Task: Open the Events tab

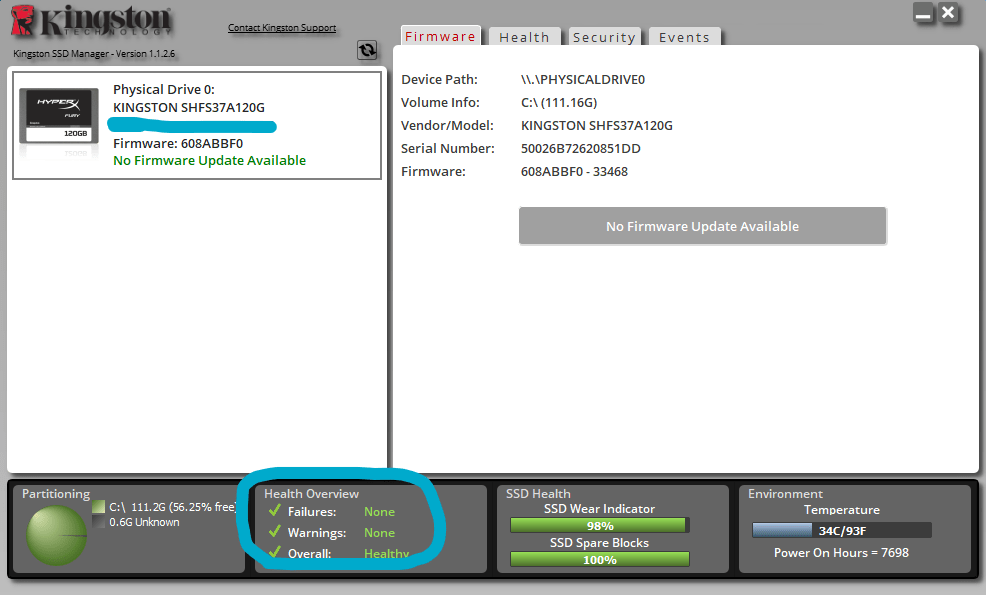Action: 684,37
